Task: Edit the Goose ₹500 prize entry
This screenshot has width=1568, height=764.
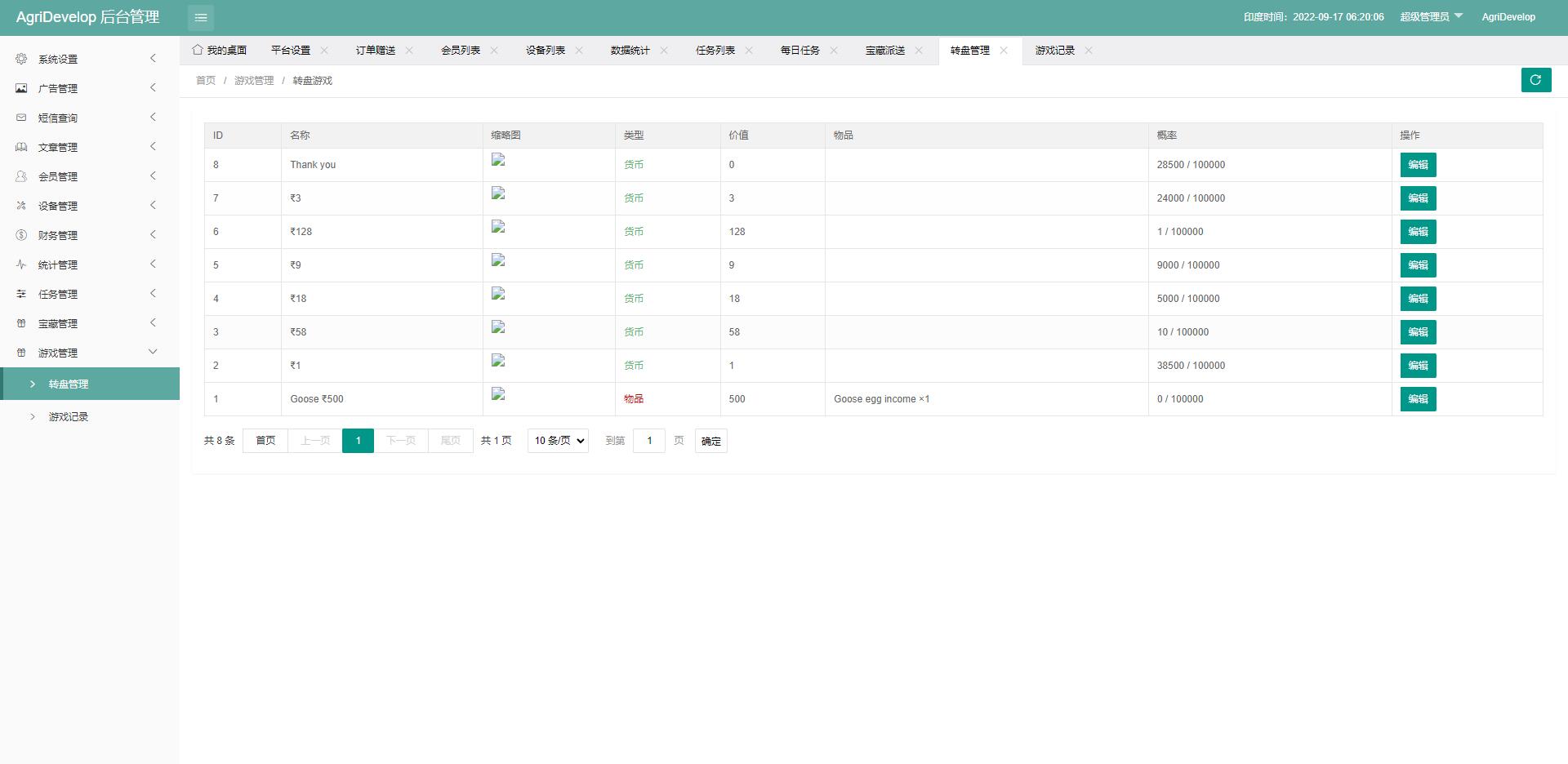Action: (x=1418, y=399)
